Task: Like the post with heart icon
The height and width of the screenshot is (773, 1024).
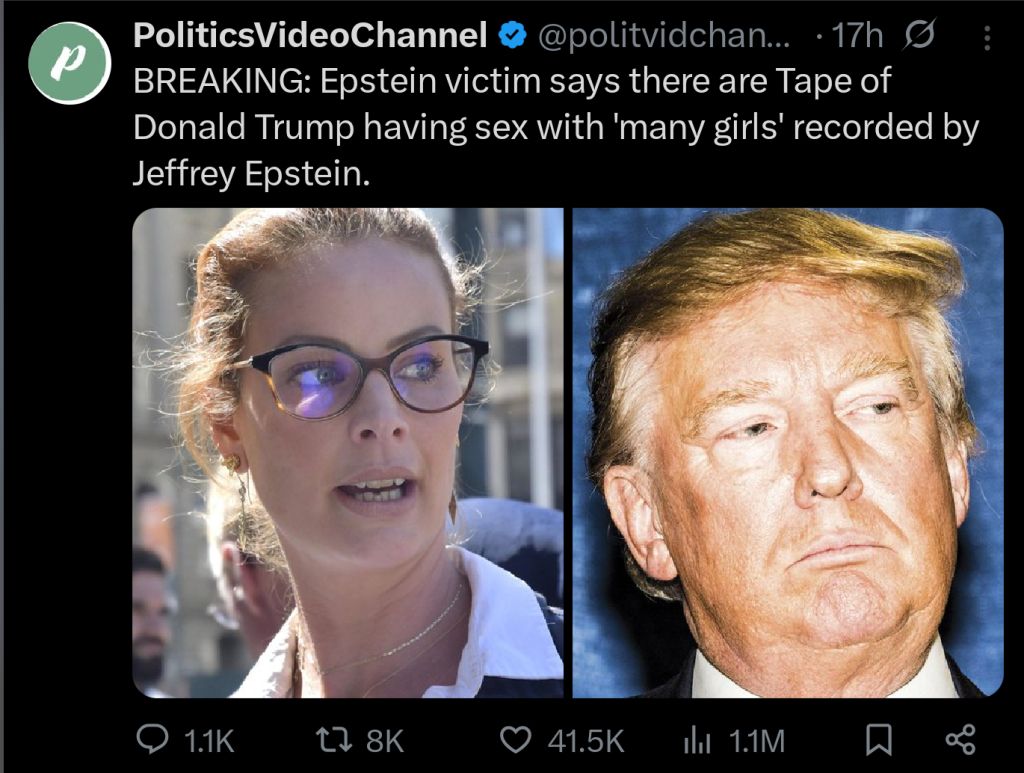Action: pos(515,740)
